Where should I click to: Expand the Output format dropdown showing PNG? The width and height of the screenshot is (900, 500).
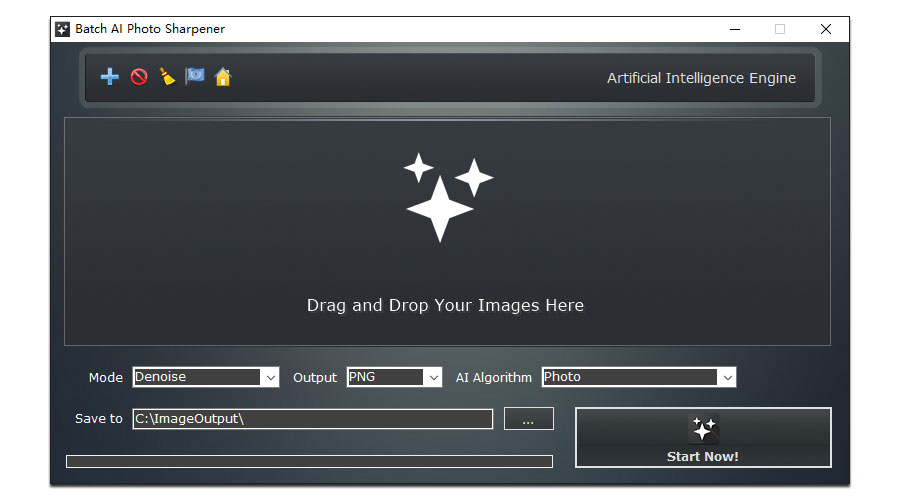point(394,377)
